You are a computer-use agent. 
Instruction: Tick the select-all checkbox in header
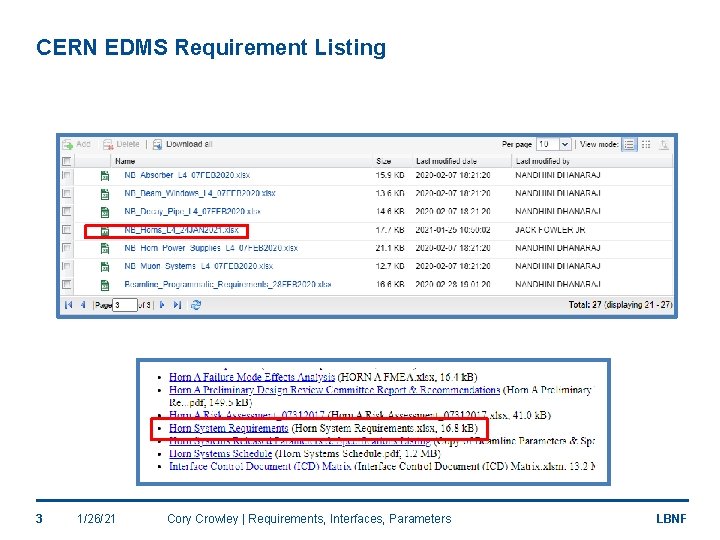67,161
